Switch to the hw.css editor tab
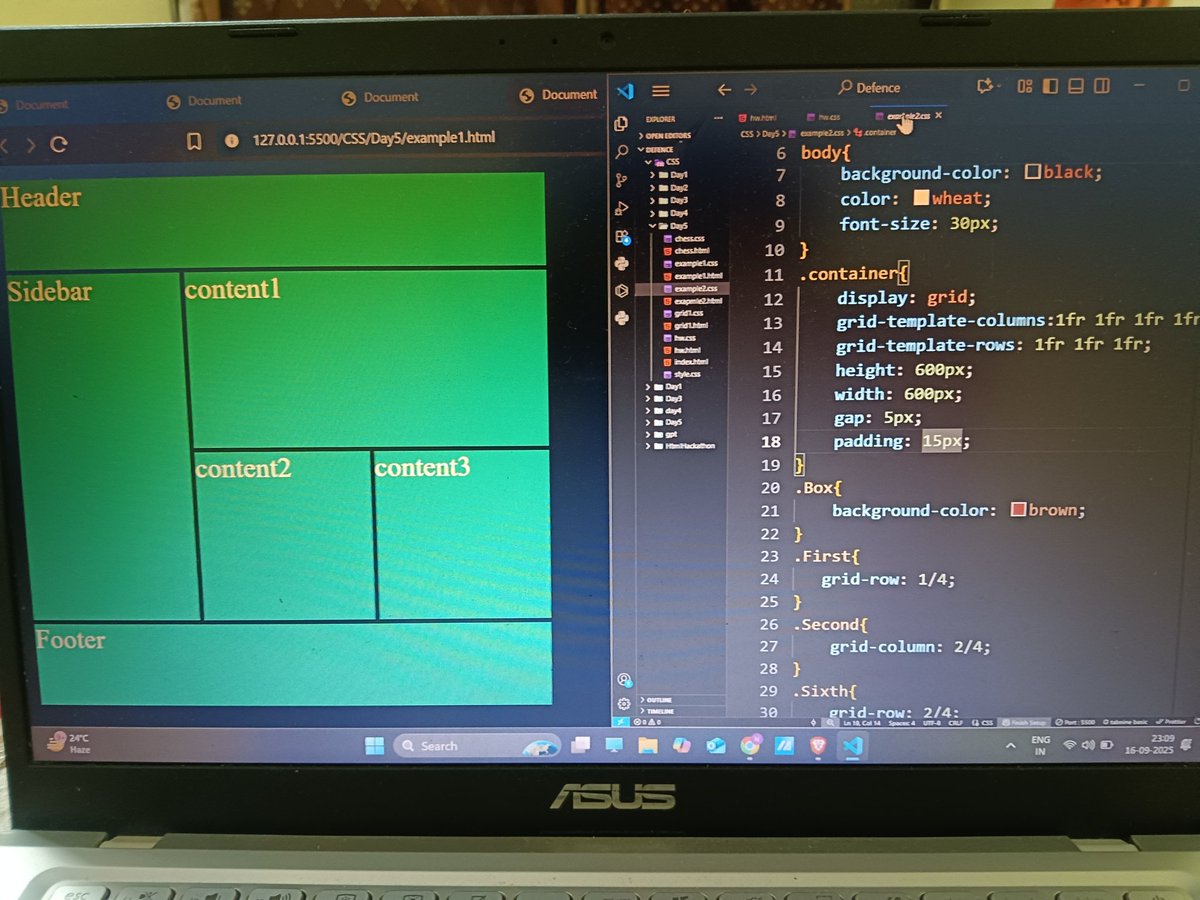This screenshot has width=1200, height=900. point(824,117)
